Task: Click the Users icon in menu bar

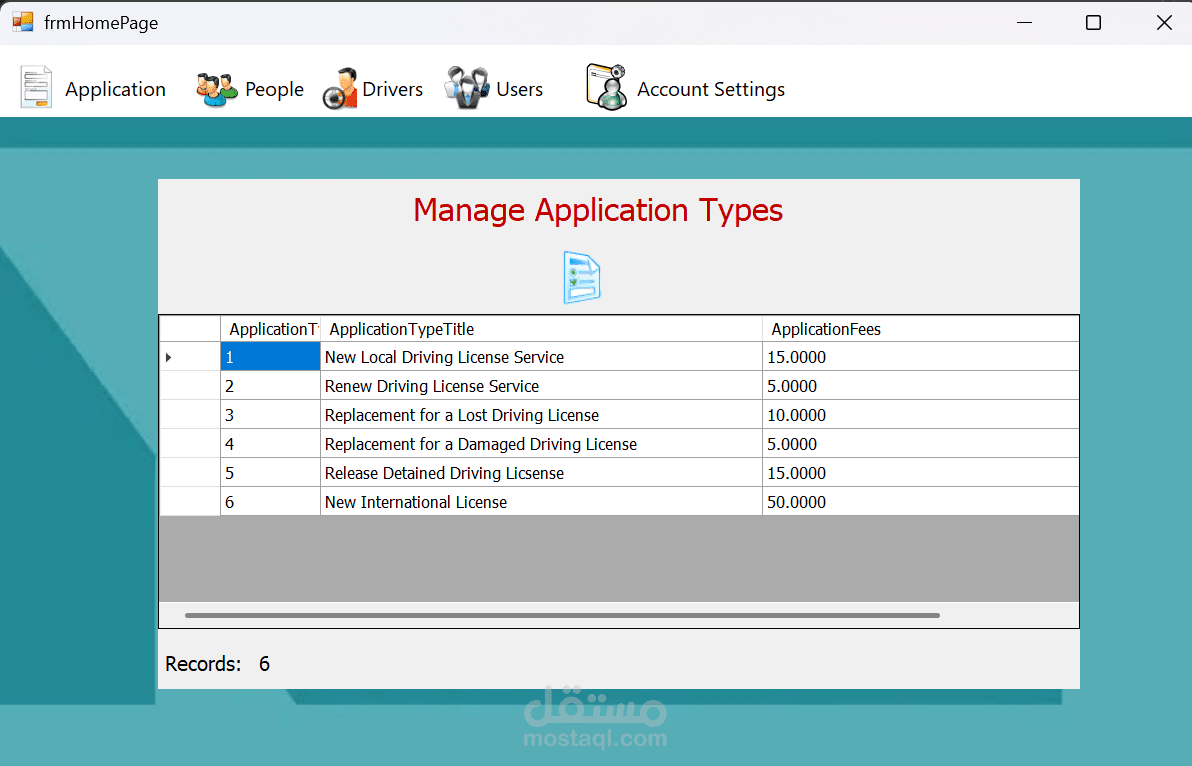Action: 467,88
